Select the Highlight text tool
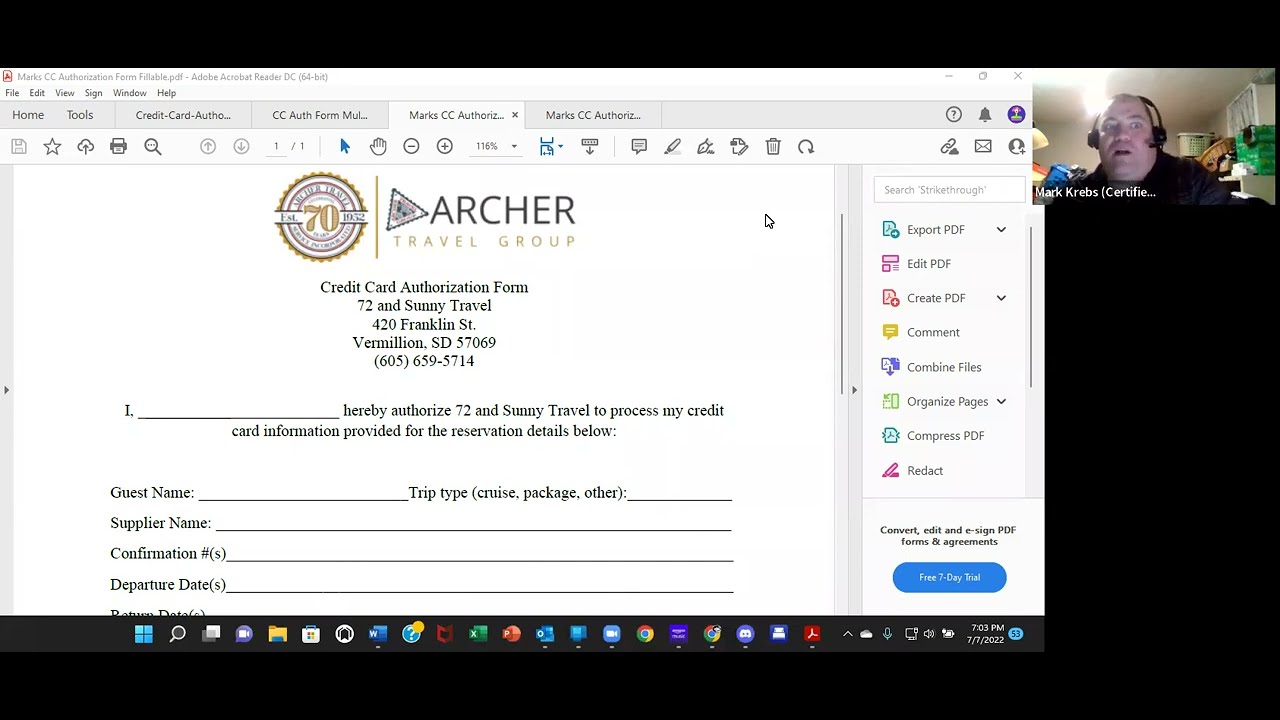Screen dimensions: 1280x720 [x=673, y=147]
